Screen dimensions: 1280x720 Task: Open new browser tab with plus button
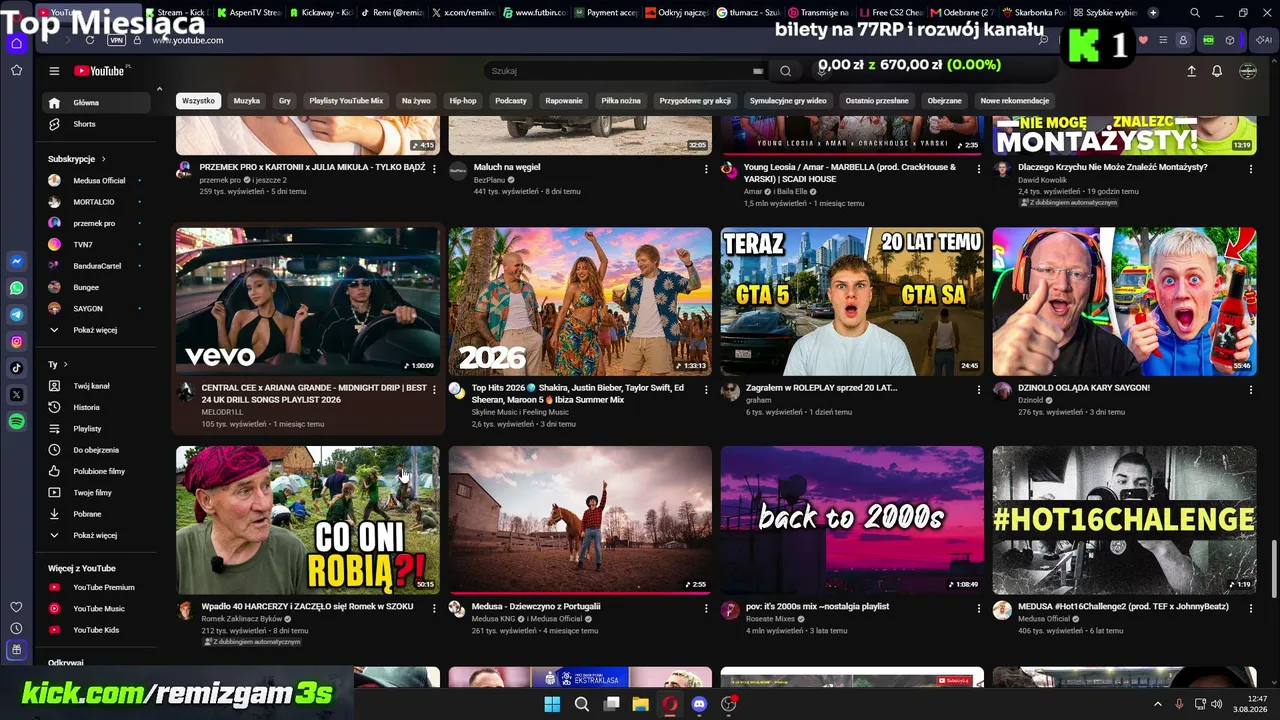pos(1153,13)
